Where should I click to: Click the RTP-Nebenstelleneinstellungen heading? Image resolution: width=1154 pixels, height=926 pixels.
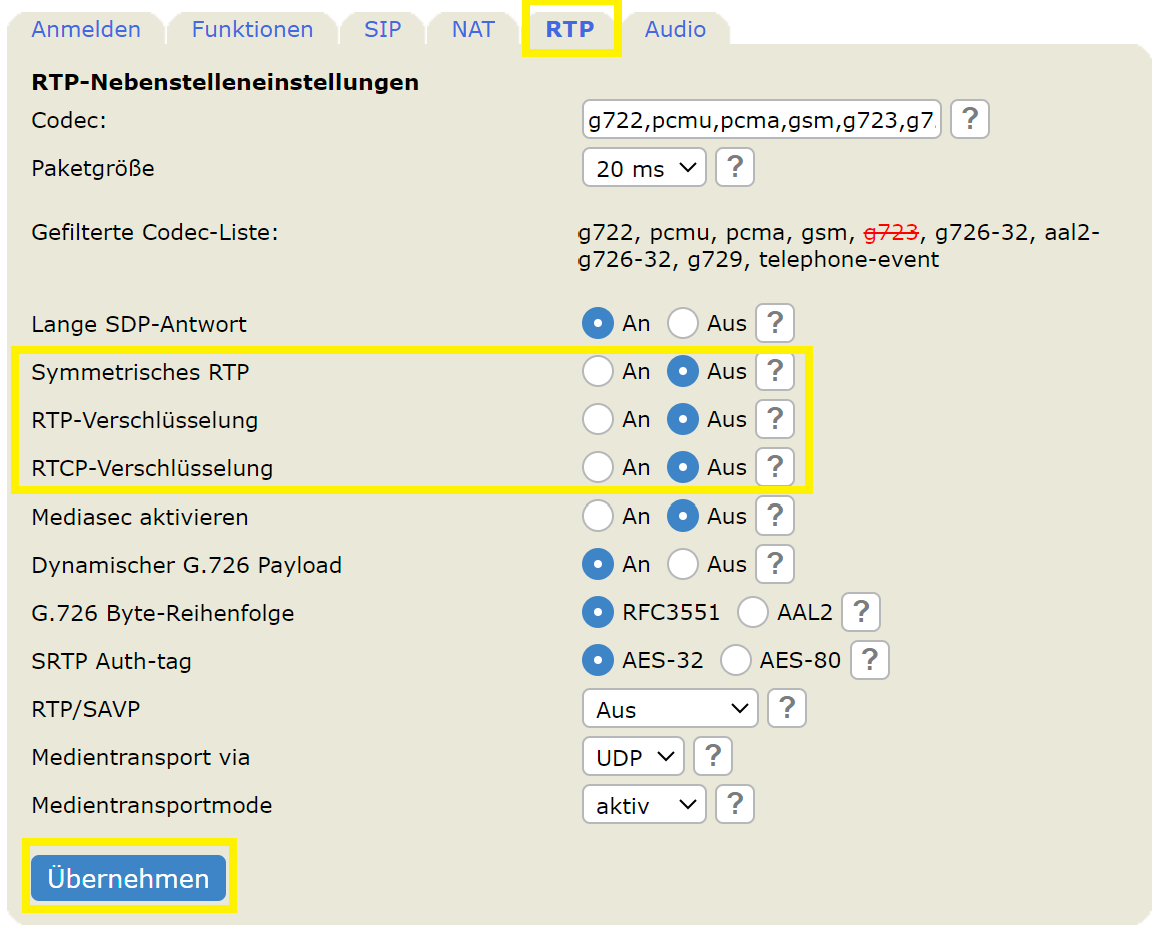click(224, 82)
